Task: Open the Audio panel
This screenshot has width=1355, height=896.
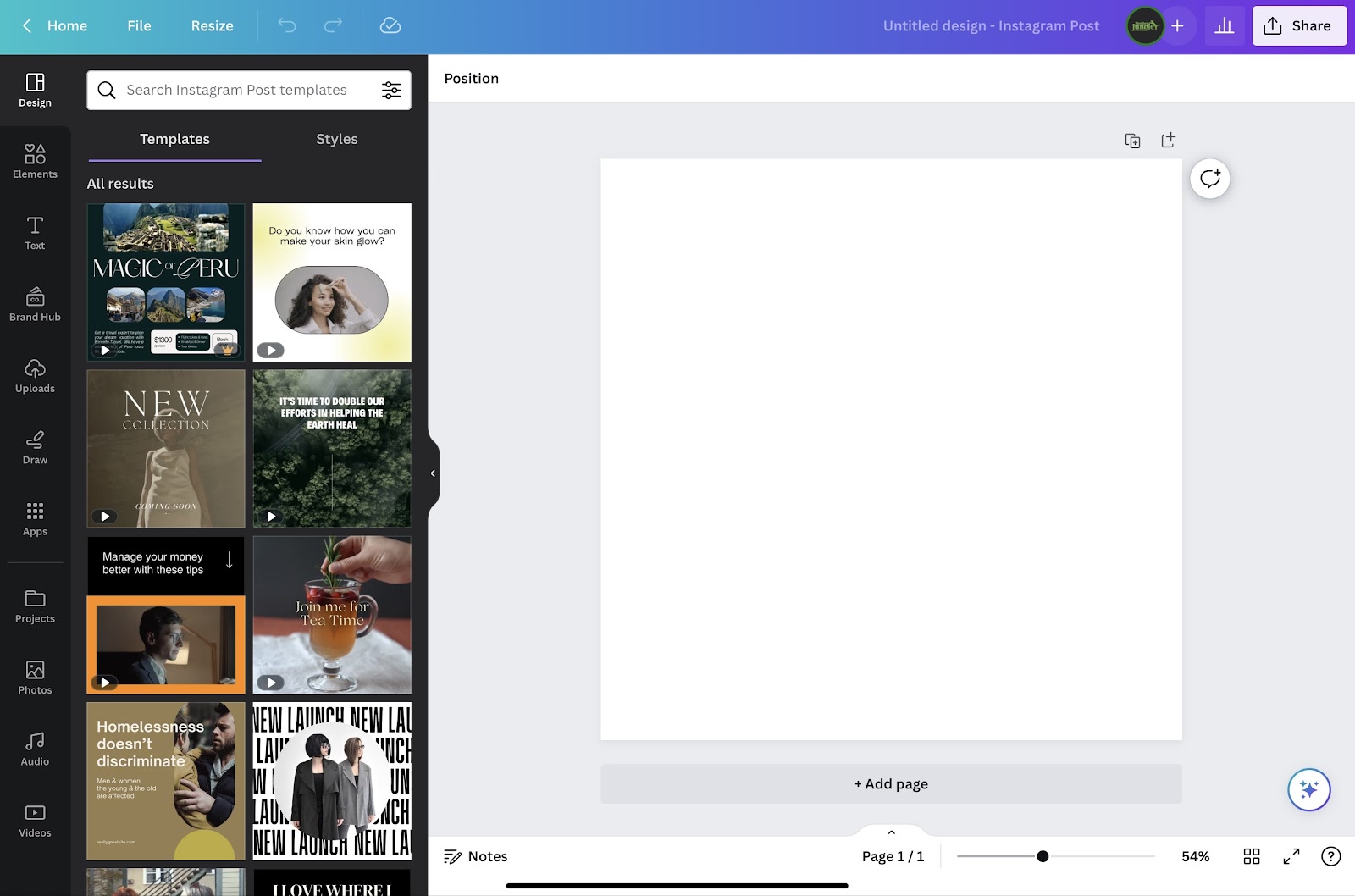Action: tap(35, 749)
